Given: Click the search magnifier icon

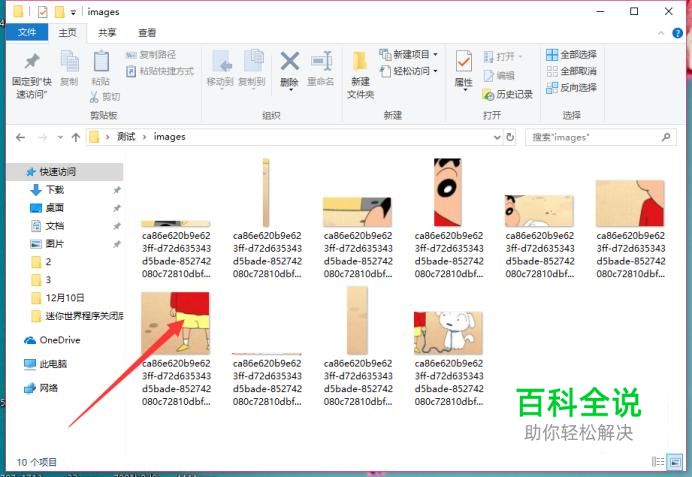Looking at the screenshot, I should 666,137.
